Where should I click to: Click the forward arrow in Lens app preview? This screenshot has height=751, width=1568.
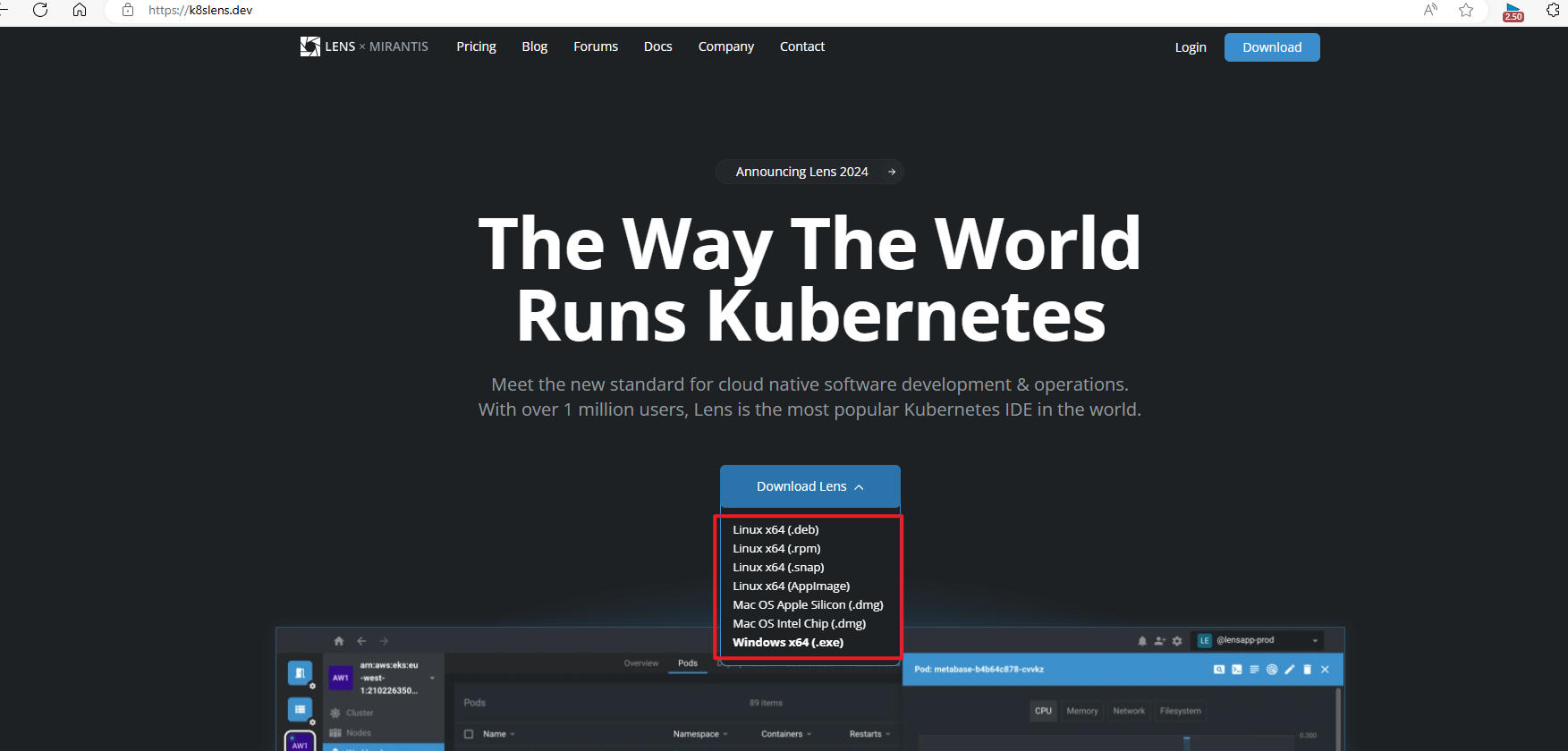pos(384,641)
